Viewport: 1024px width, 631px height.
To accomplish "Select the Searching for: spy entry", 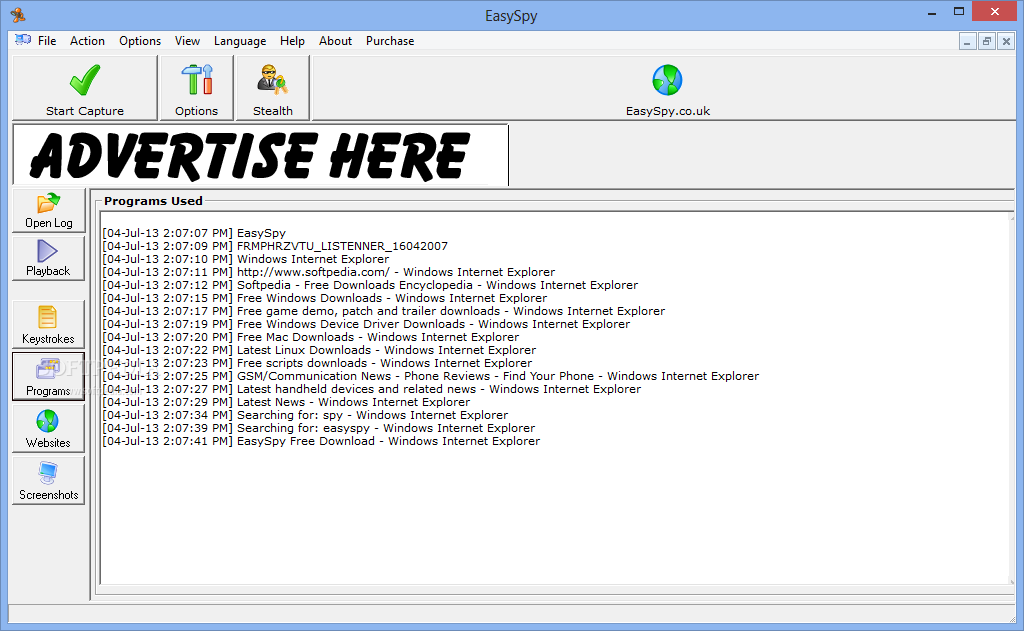I will (305, 415).
